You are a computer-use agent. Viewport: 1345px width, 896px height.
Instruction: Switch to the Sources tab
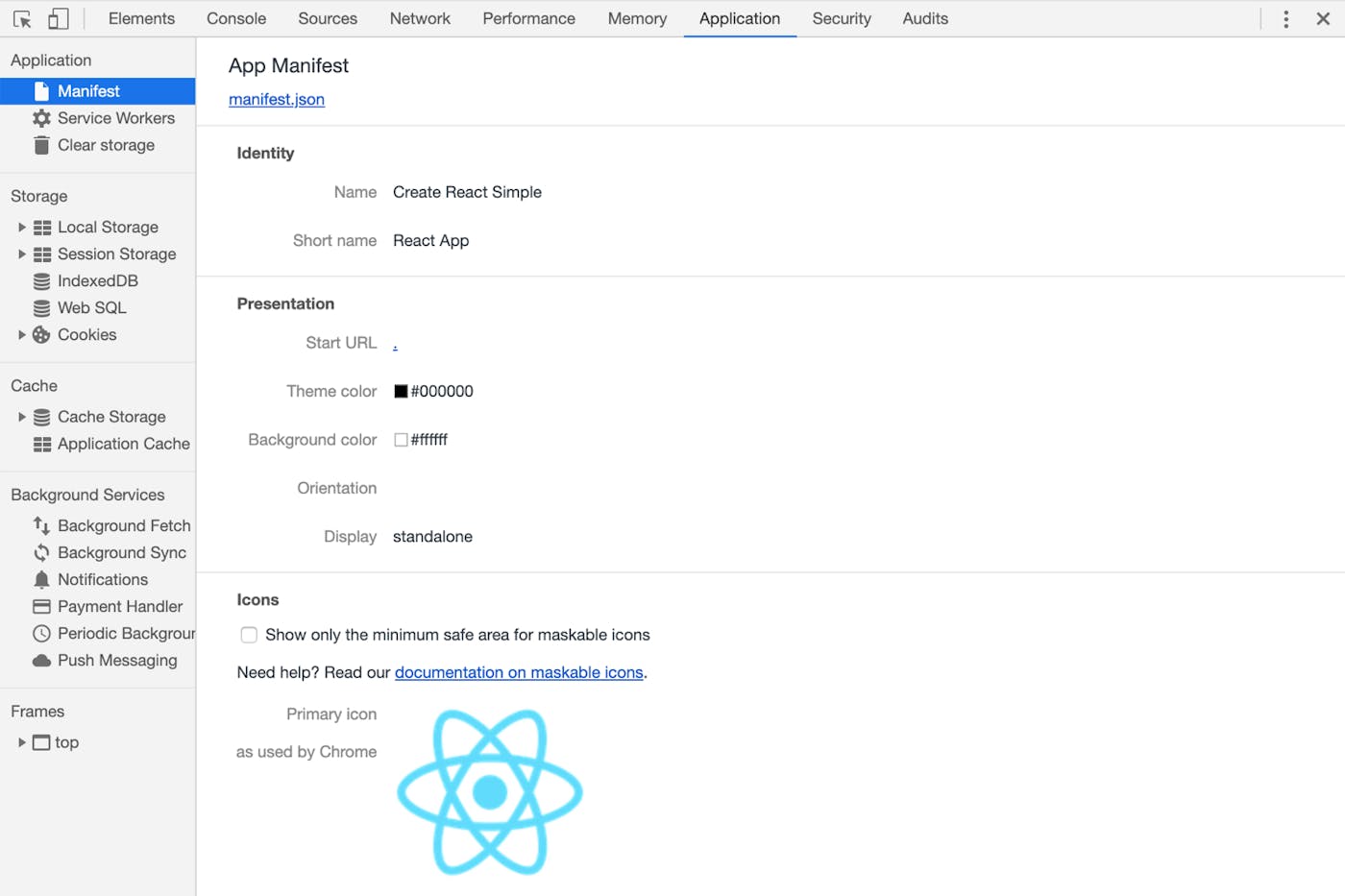point(328,18)
